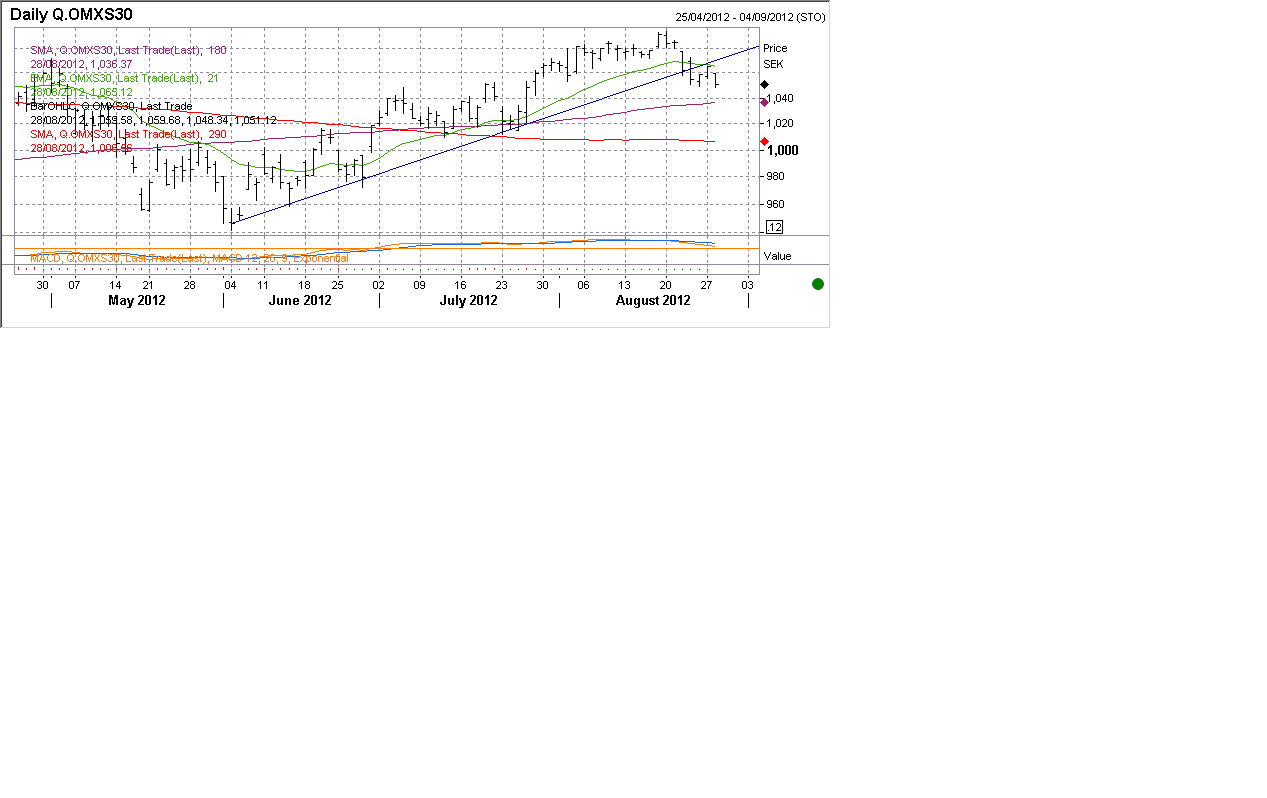Click the Value label of MACD panel
The image size is (1267, 798).
click(777, 256)
